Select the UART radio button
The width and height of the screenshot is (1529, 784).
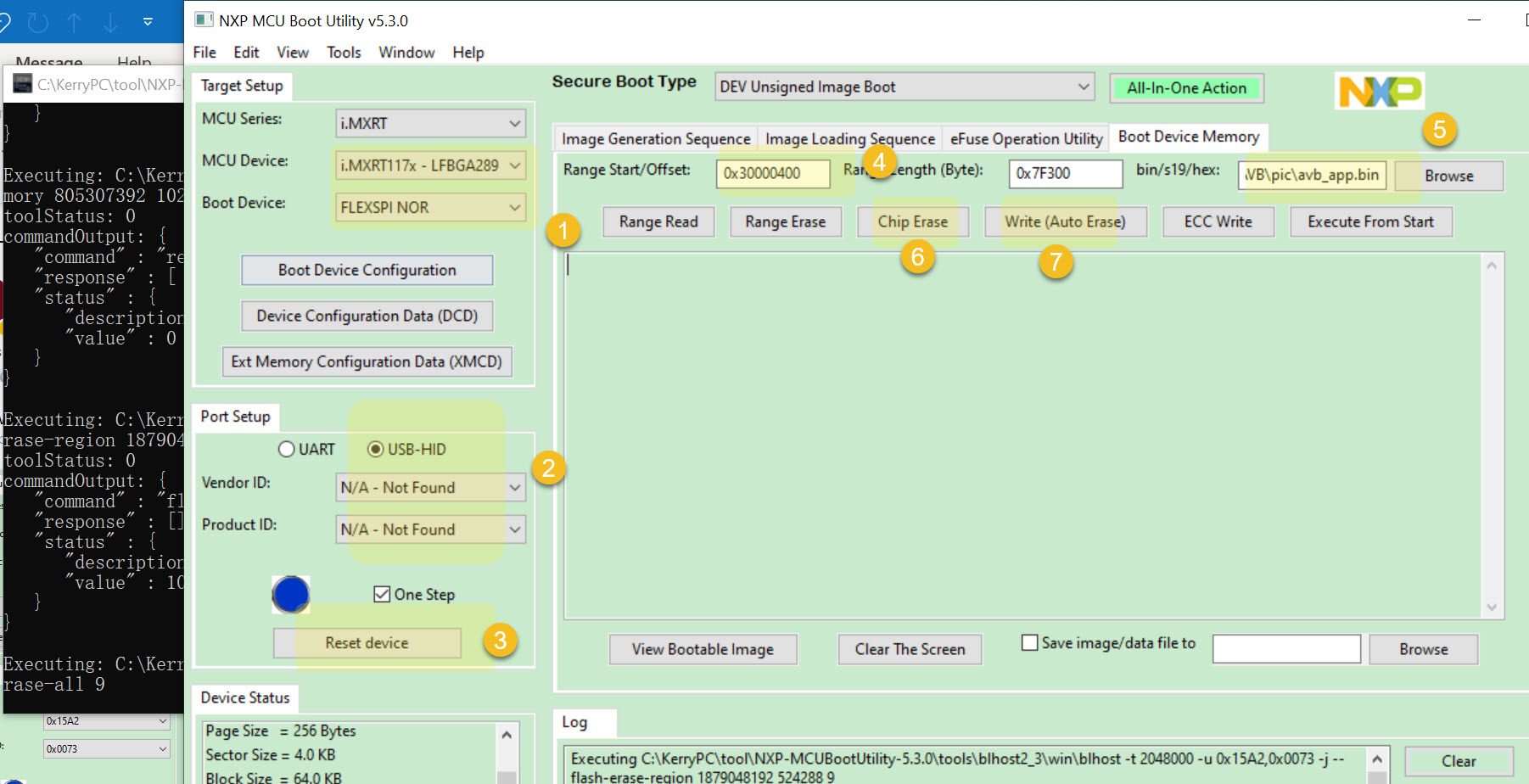pos(287,449)
